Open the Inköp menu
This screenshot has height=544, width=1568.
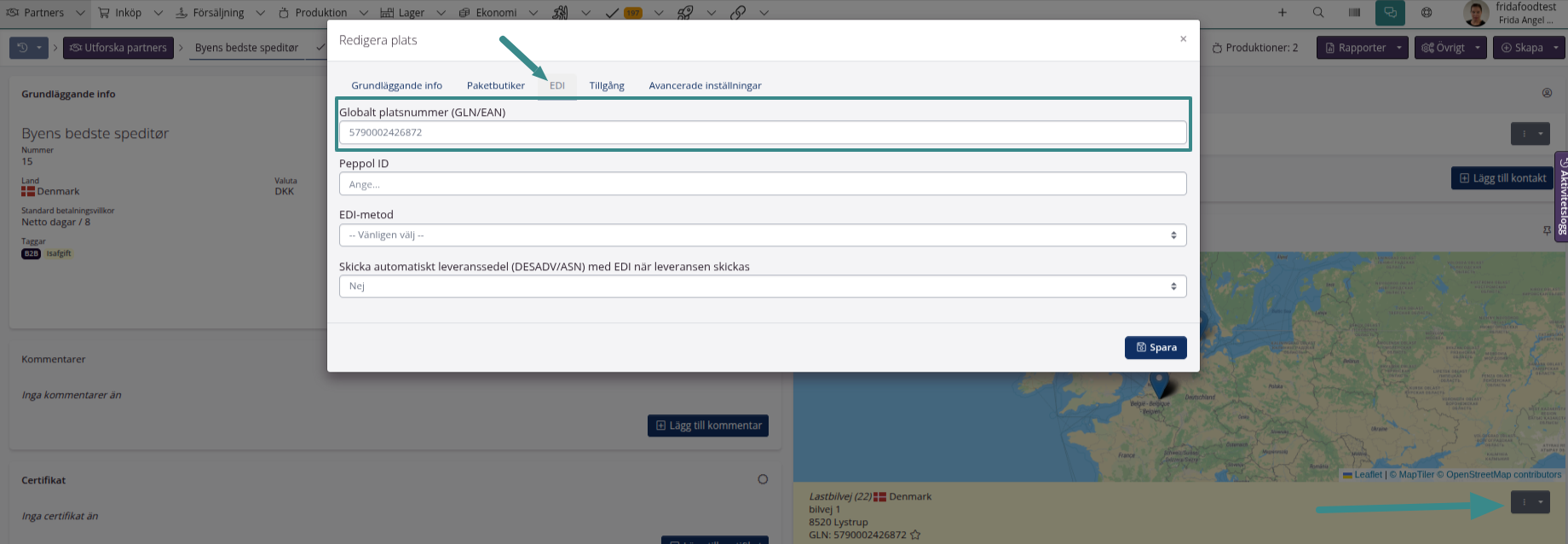[x=120, y=13]
